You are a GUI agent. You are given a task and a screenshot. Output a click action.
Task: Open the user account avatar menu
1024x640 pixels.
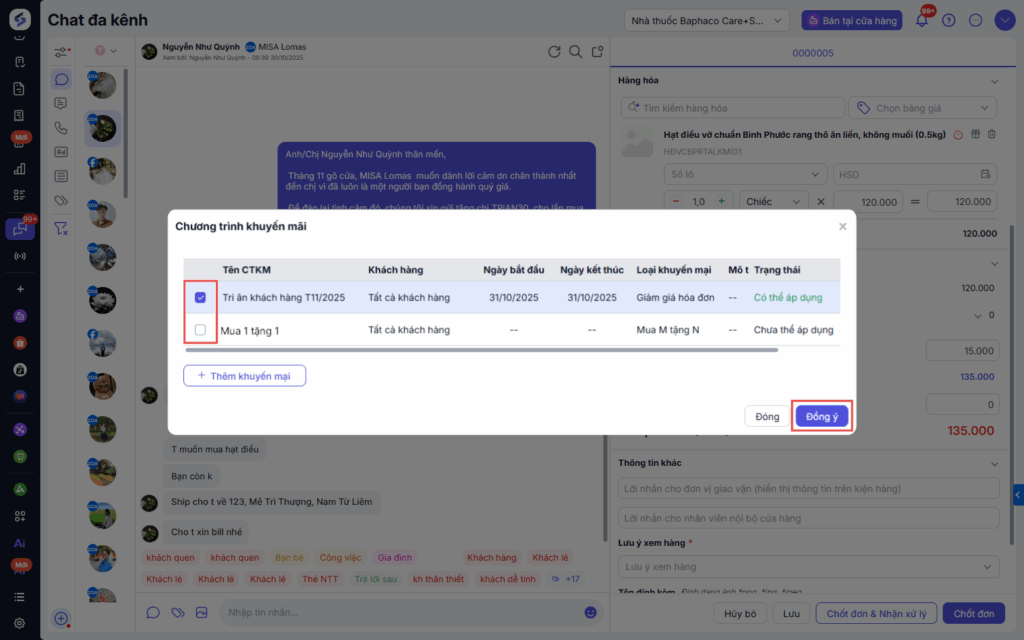tap(1004, 20)
